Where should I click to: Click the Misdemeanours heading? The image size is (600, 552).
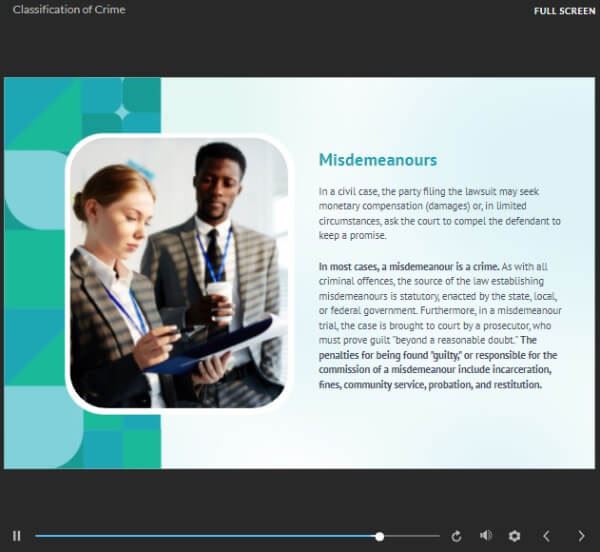[378, 160]
